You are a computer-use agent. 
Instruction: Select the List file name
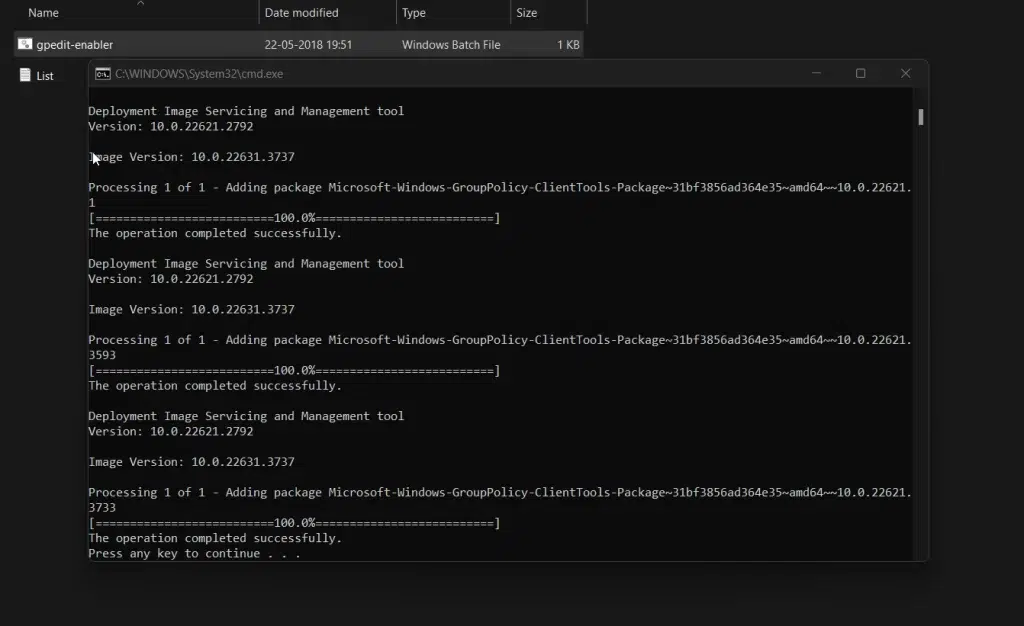click(x=44, y=76)
